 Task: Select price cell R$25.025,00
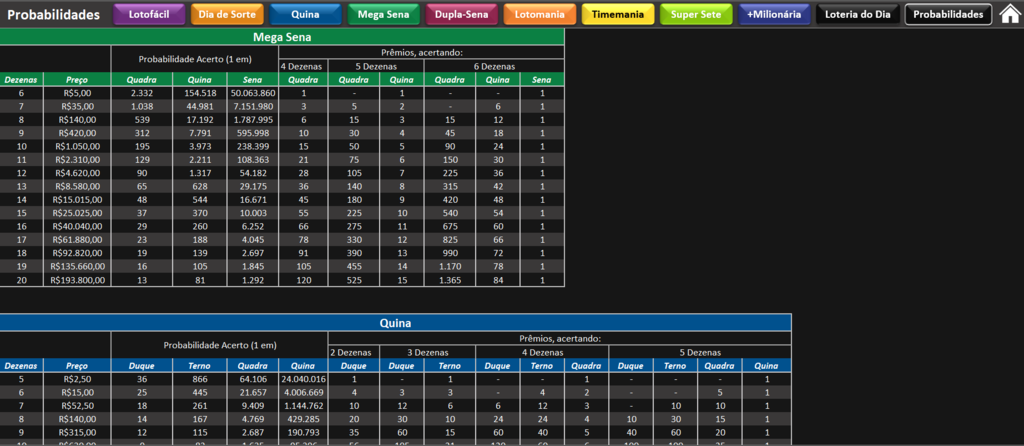[78, 213]
